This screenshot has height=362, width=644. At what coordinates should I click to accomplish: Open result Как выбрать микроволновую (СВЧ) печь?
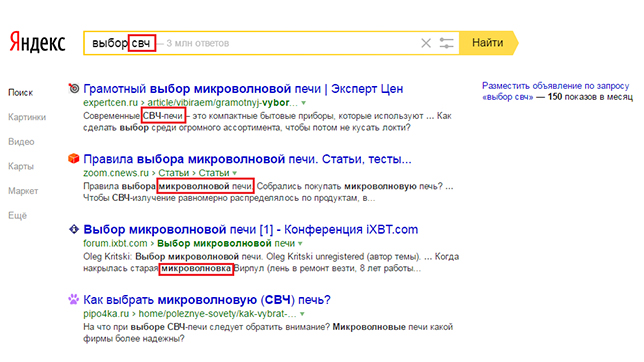point(207,300)
